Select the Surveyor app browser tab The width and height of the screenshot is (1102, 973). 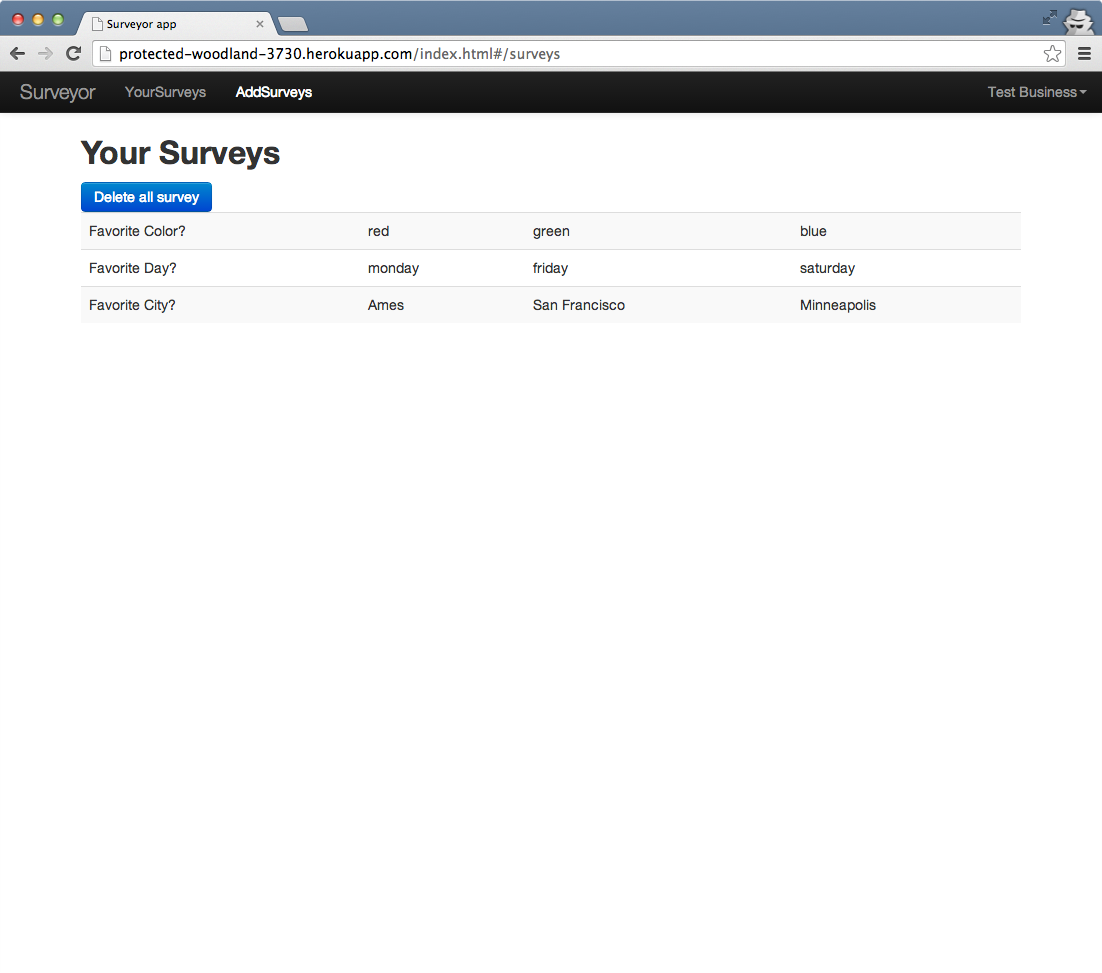176,24
